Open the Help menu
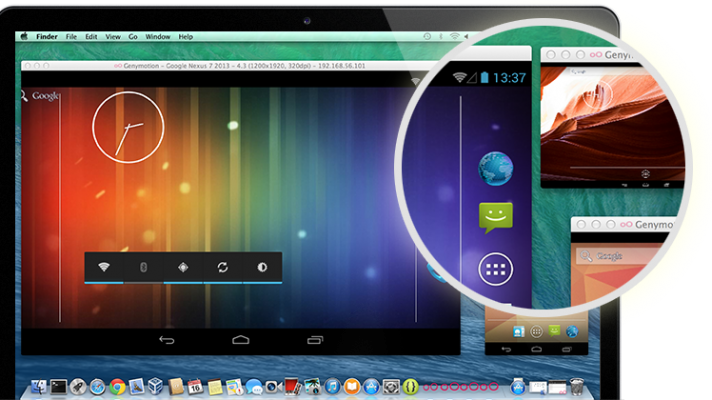This screenshot has width=712, height=400. tap(185, 36)
